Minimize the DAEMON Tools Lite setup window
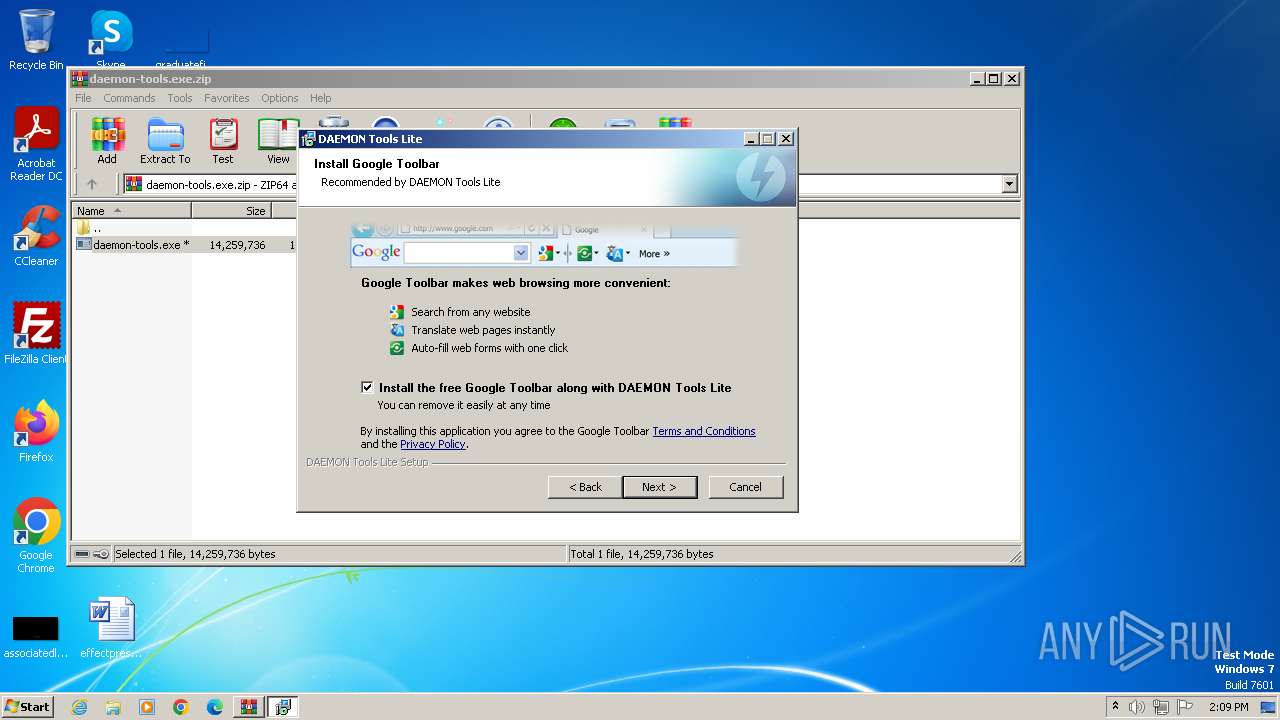This screenshot has width=1280, height=720. pos(751,139)
